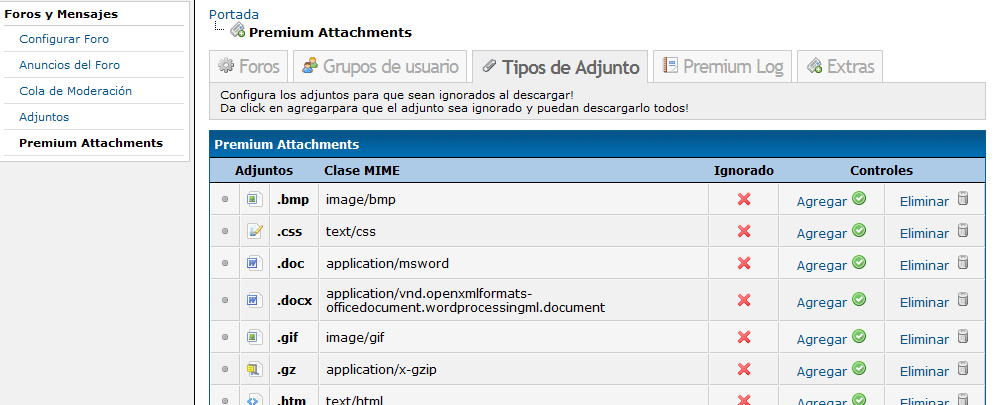Click Agregar link for .doc attachment
The width and height of the screenshot is (996, 405).
821,265
